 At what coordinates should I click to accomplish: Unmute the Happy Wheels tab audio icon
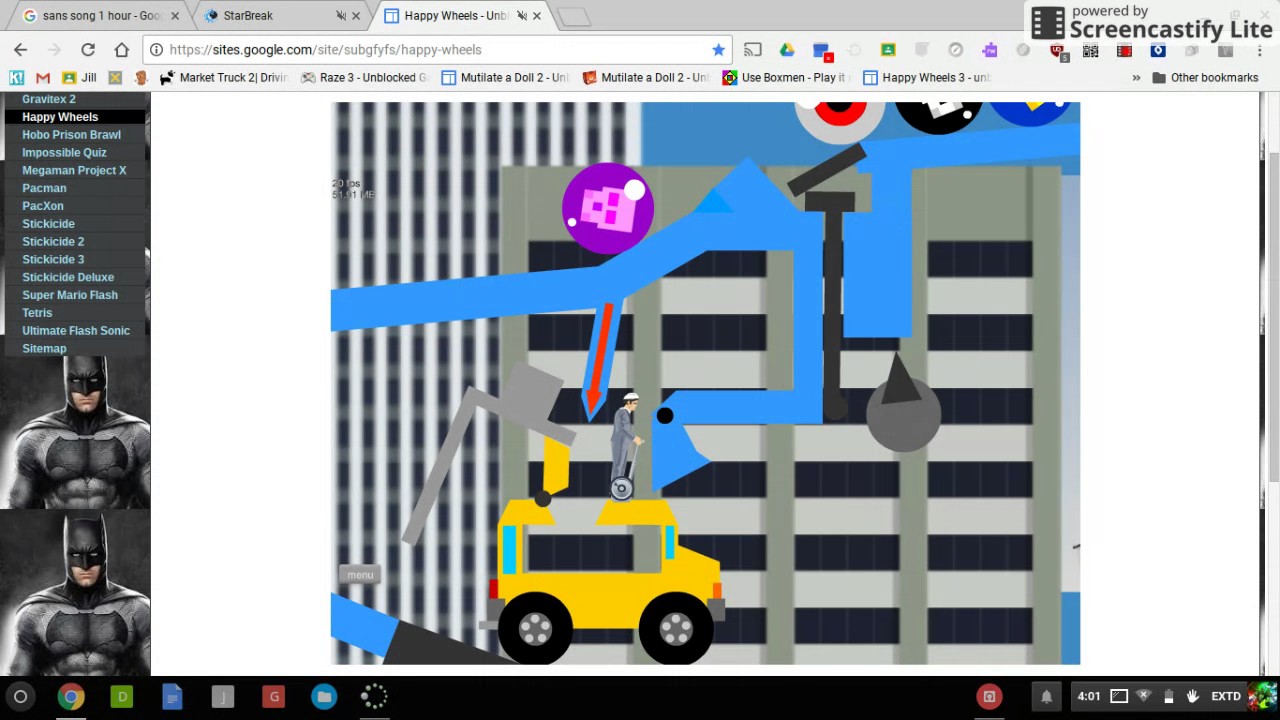pyautogui.click(x=521, y=16)
